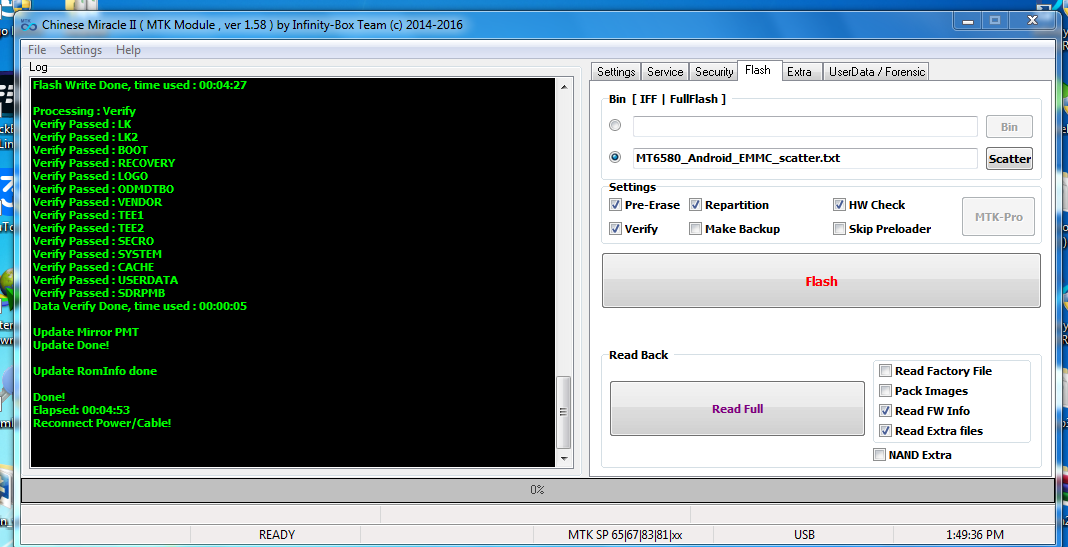The image size is (1068, 547).
Task: Click the log scrollbar up arrow
Action: 563,87
